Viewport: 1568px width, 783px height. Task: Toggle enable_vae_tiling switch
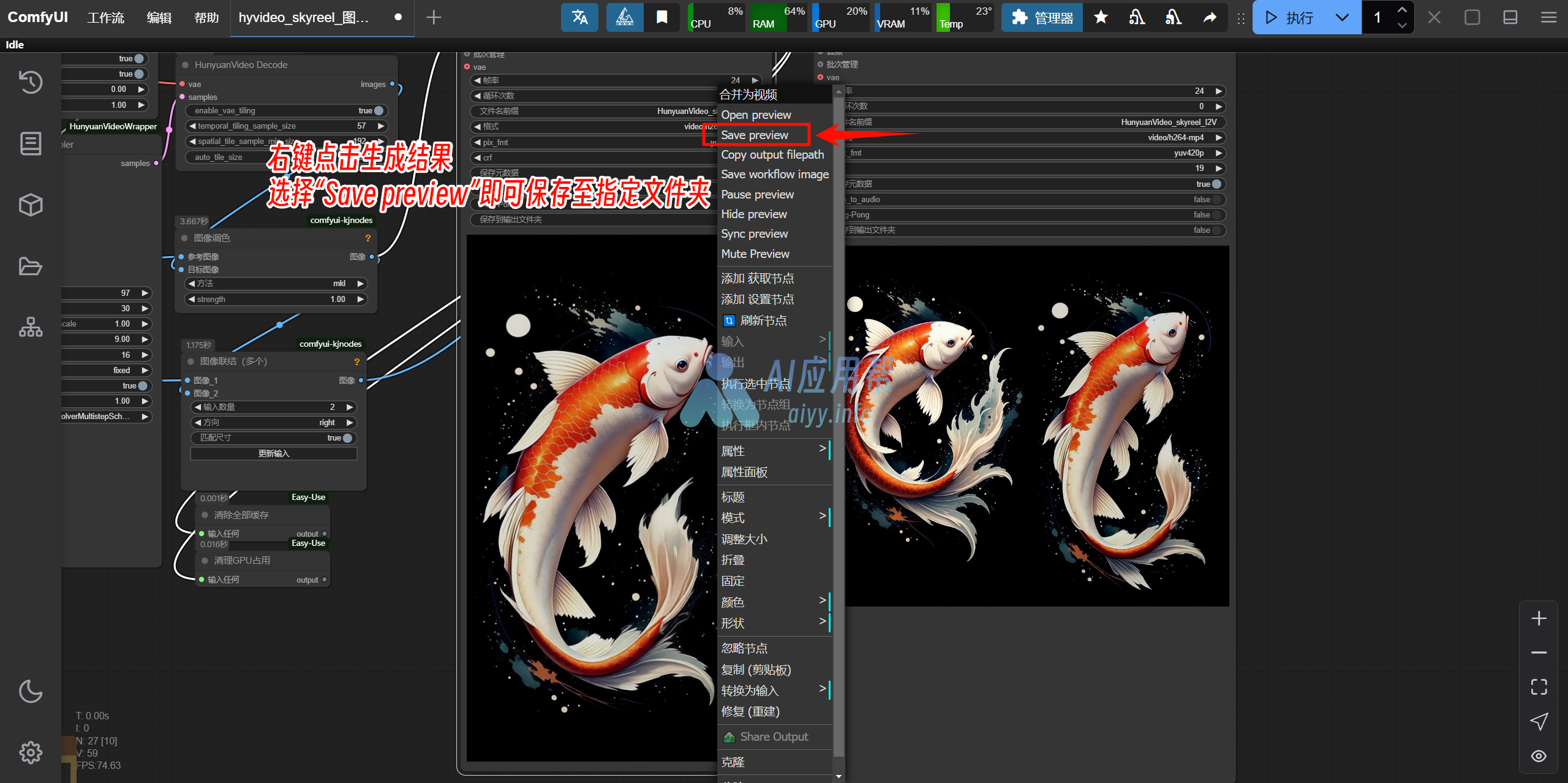tap(379, 110)
